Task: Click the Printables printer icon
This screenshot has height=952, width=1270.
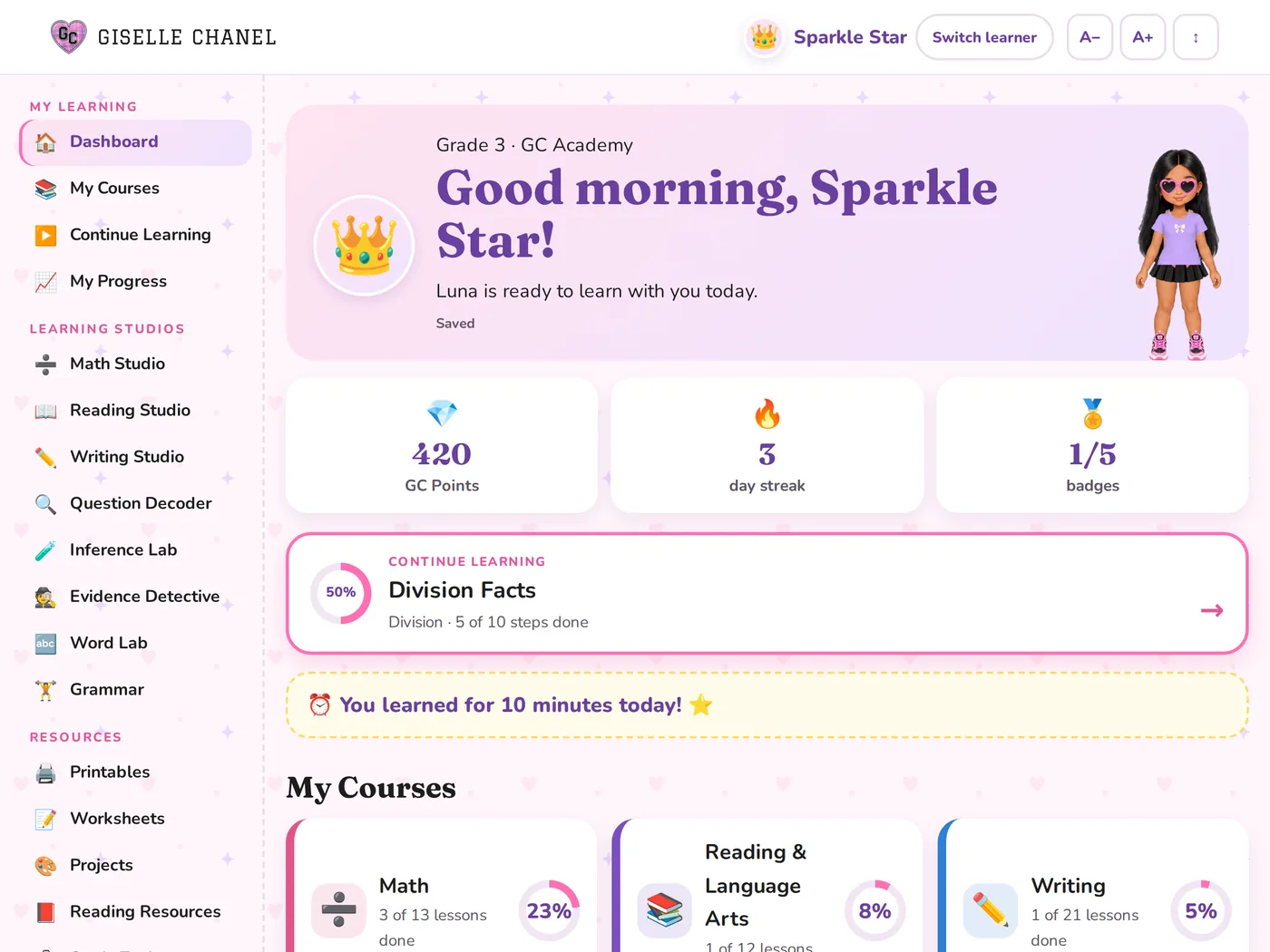Action: coord(45,772)
